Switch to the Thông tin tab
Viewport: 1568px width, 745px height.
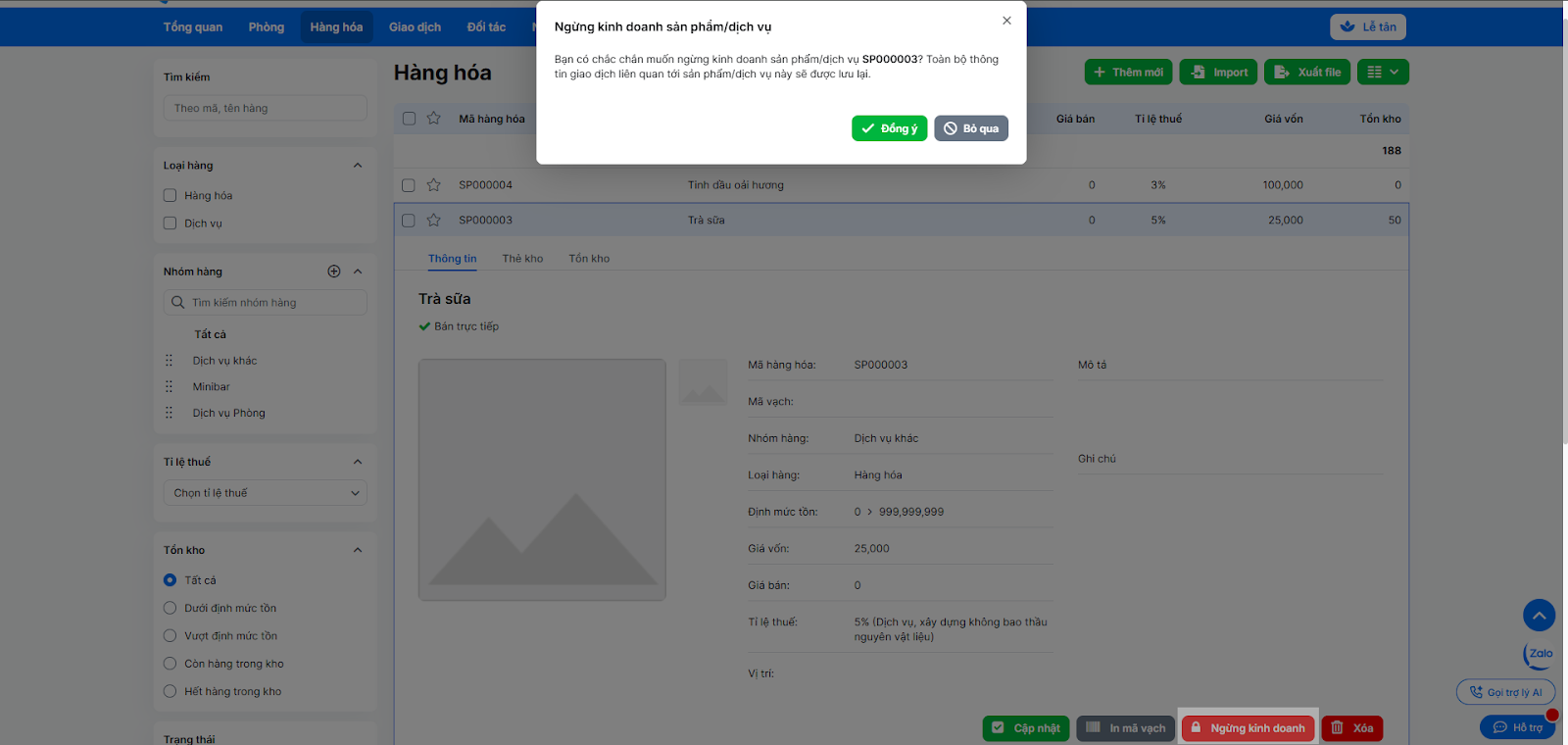pyautogui.click(x=453, y=259)
